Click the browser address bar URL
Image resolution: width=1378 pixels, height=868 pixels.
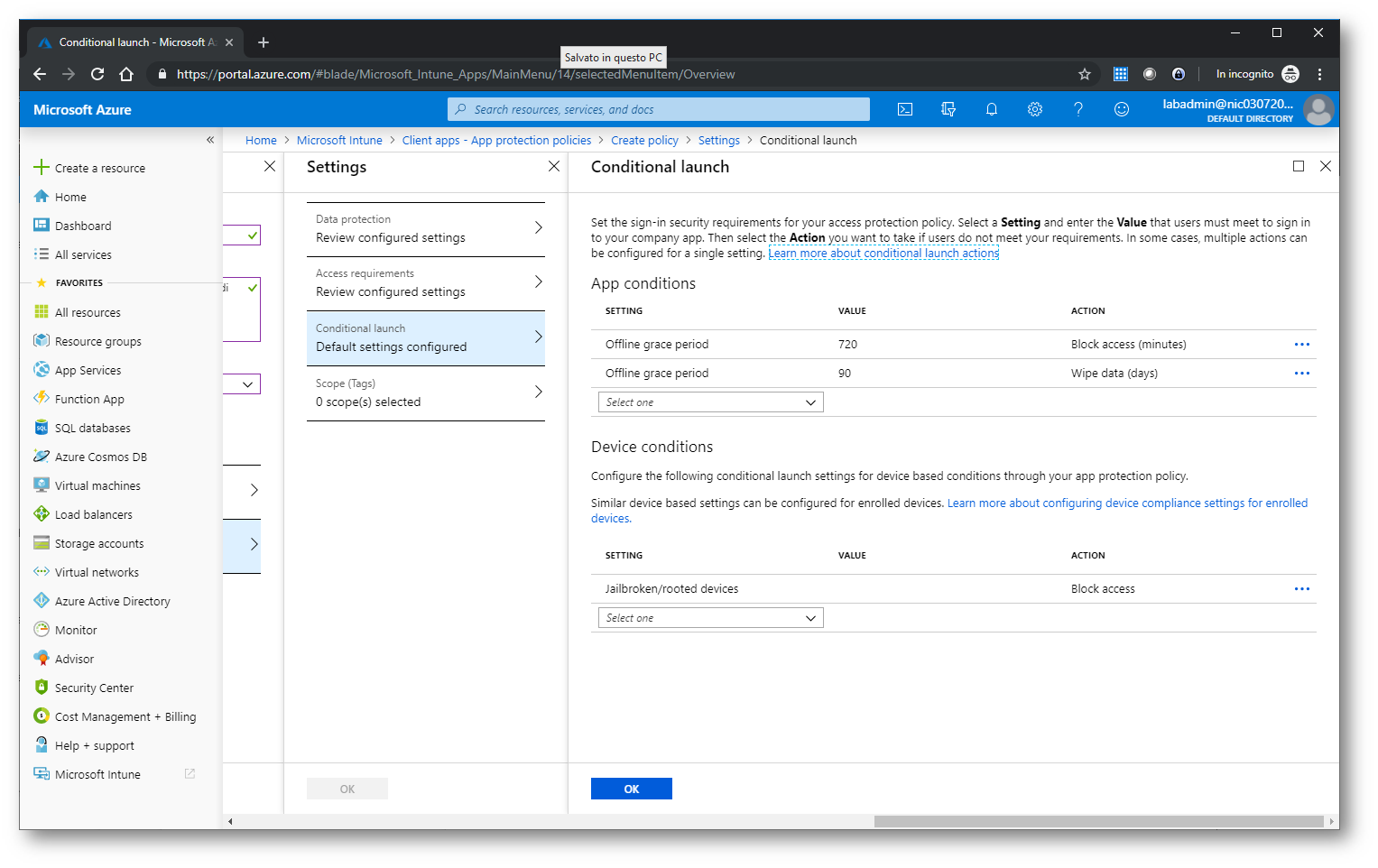point(456,74)
